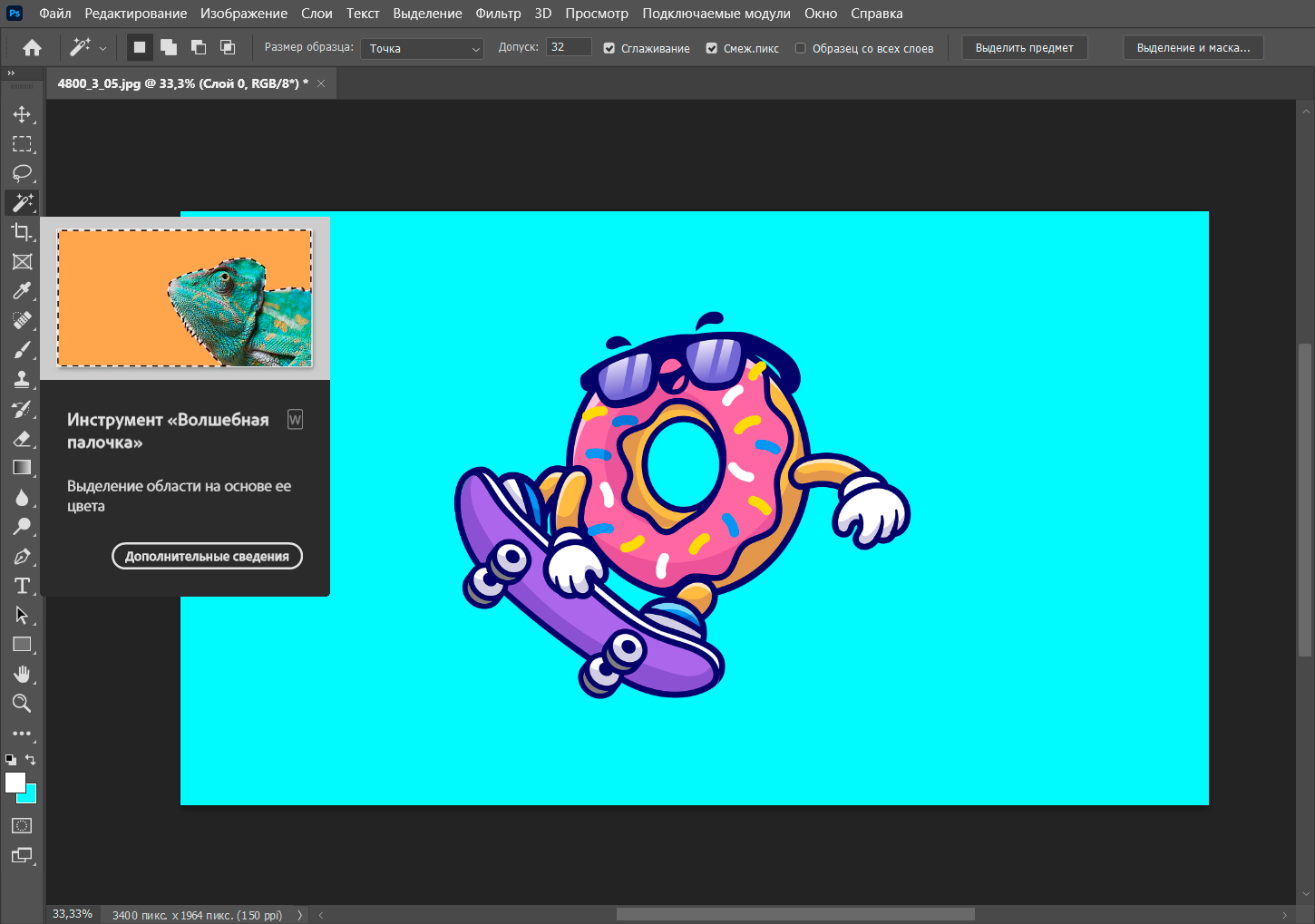Viewport: 1315px width, 924px height.
Task: Select the Spot Healing Brush tool
Action: (22, 320)
